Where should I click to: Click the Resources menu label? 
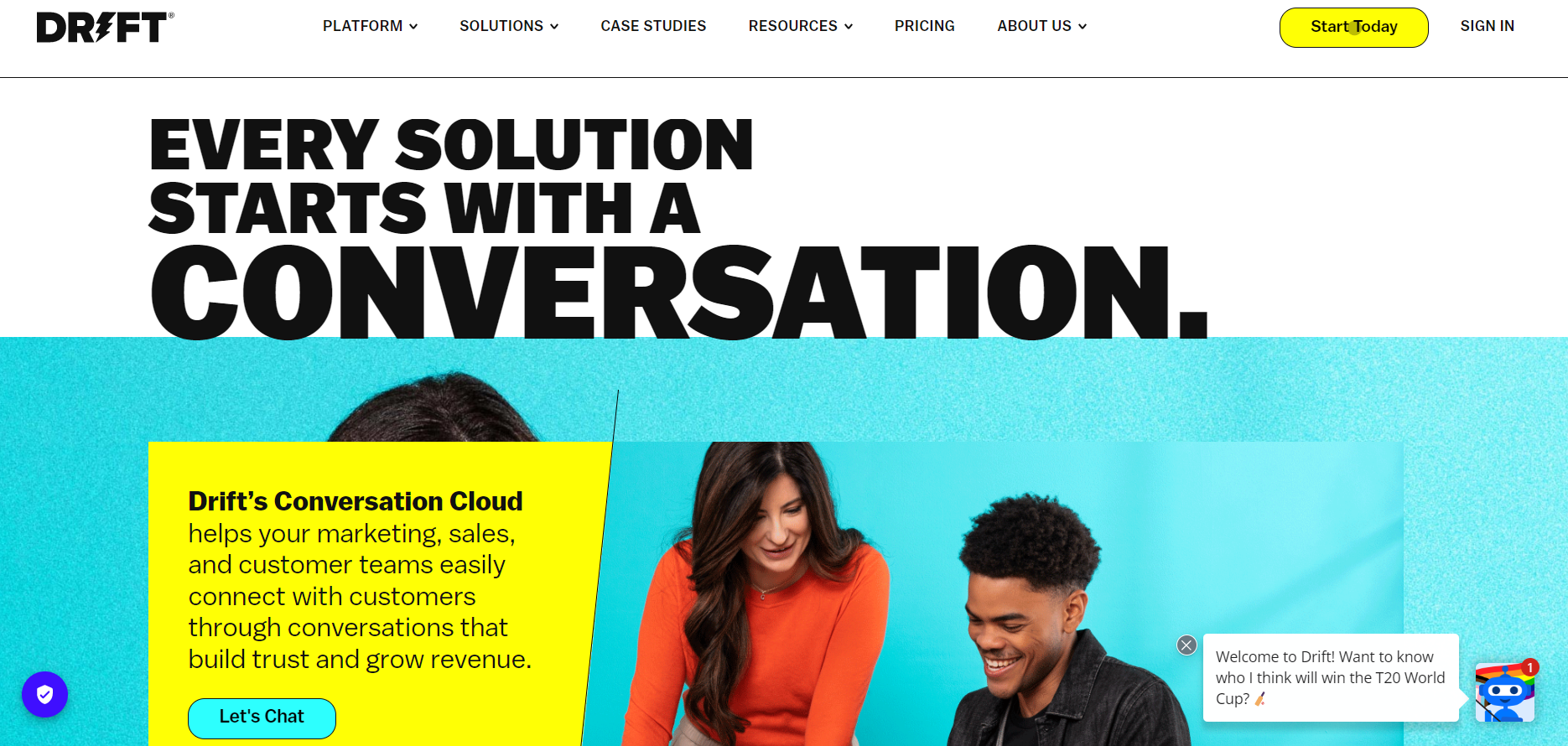tap(792, 26)
